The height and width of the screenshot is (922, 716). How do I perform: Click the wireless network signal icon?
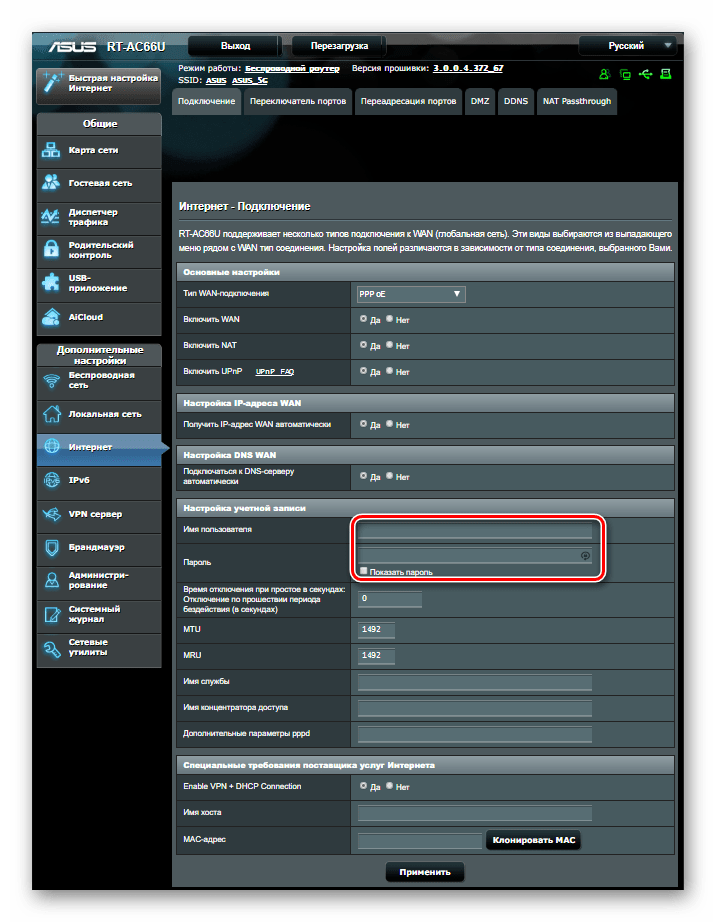point(52,381)
